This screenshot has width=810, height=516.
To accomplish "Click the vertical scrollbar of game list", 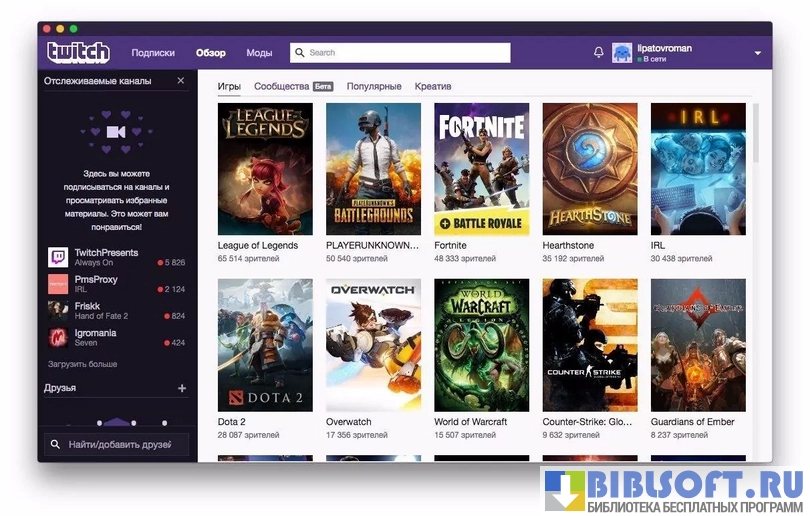I will 756,135.
